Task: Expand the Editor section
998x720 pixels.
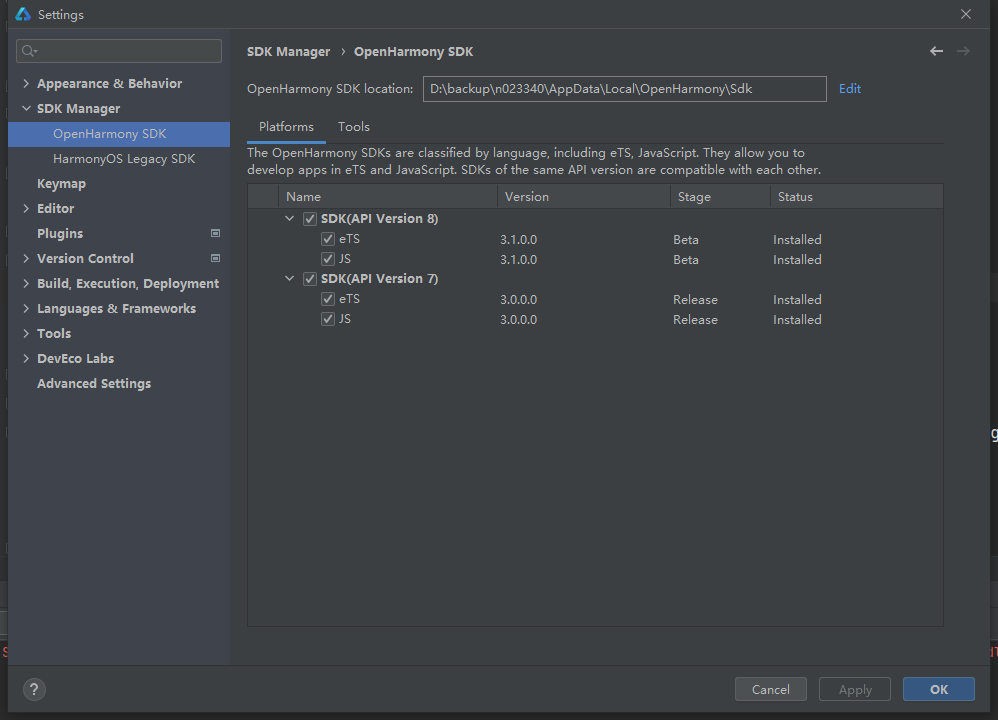Action: (x=26, y=208)
